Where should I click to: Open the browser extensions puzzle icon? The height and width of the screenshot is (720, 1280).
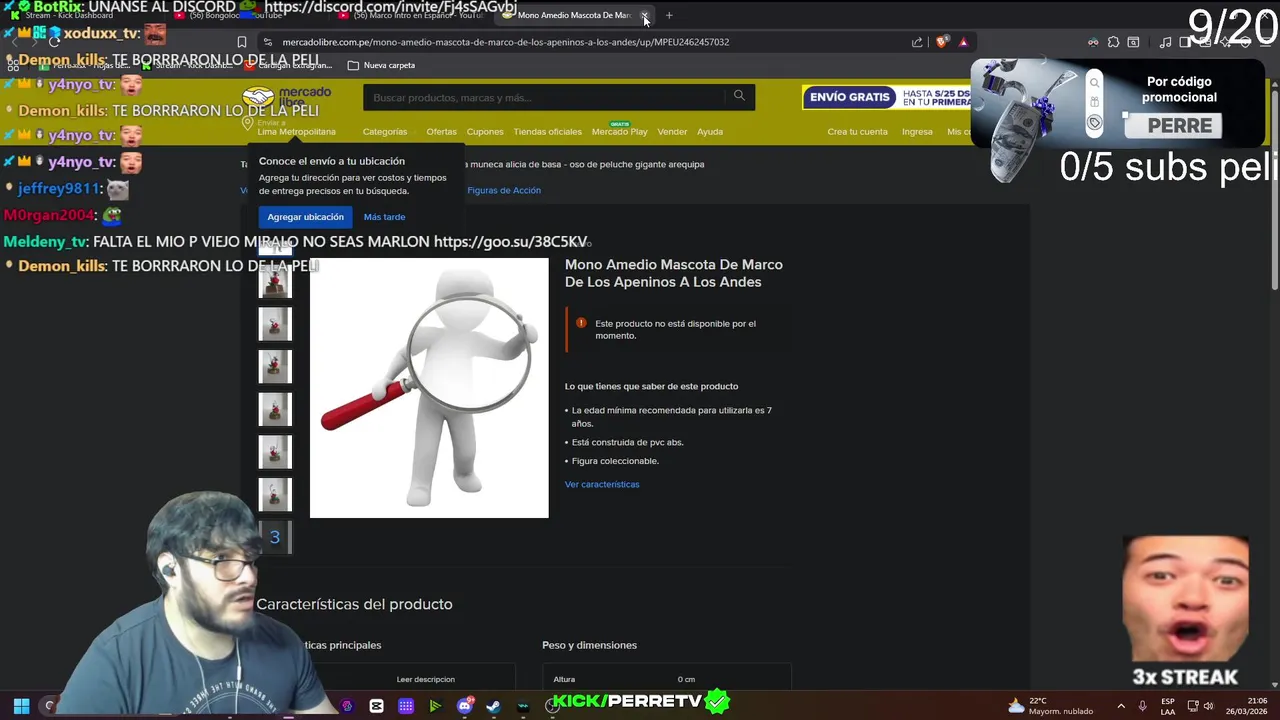coord(1113,42)
